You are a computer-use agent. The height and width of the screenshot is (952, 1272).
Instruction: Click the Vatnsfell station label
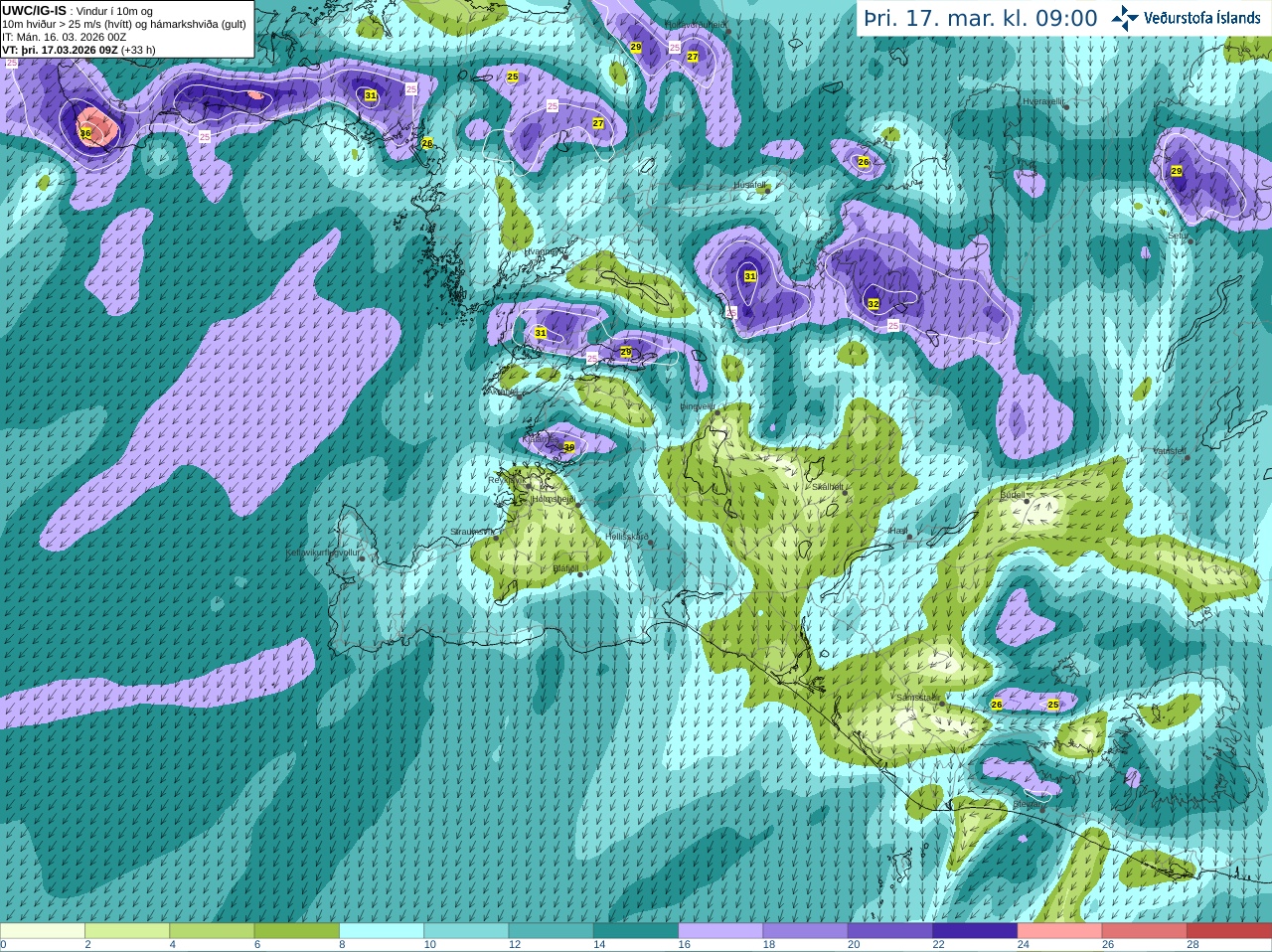point(1170,451)
